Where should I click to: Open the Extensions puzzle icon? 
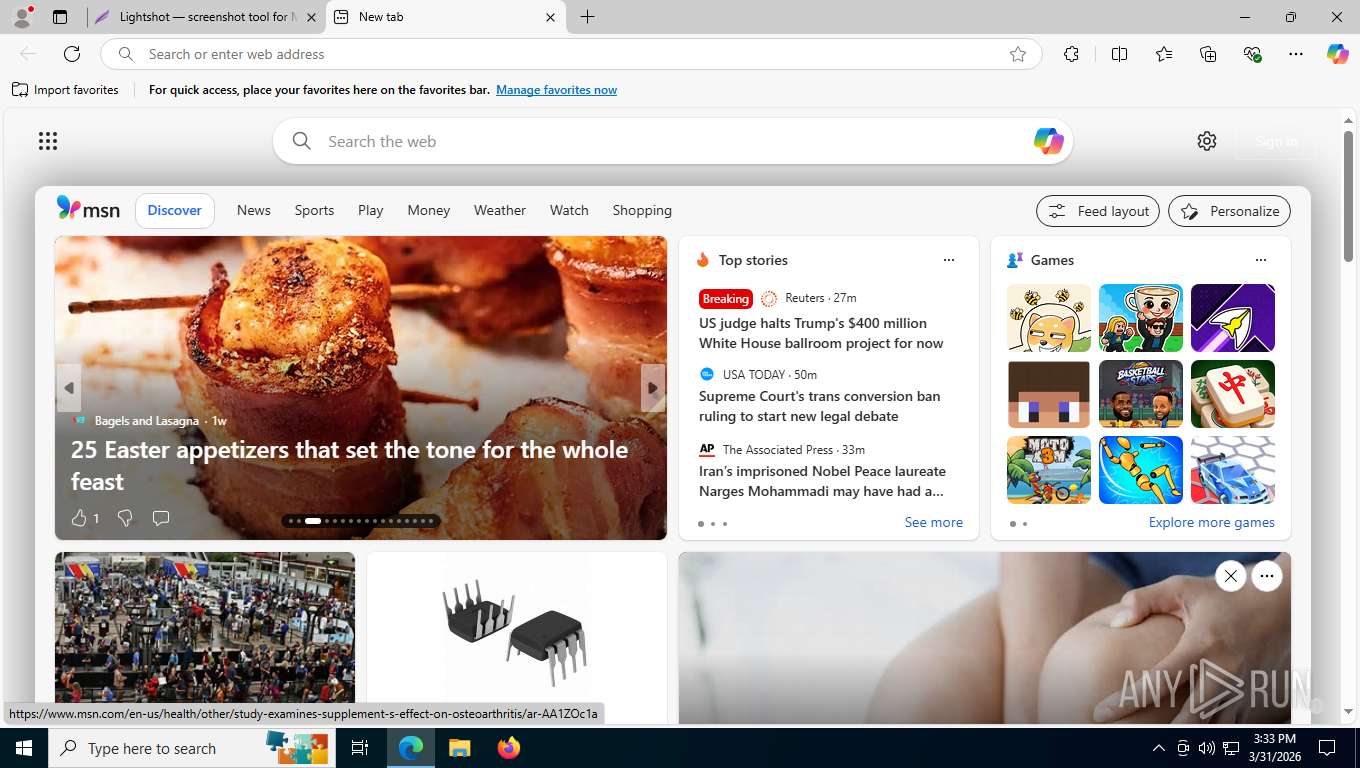[1071, 54]
